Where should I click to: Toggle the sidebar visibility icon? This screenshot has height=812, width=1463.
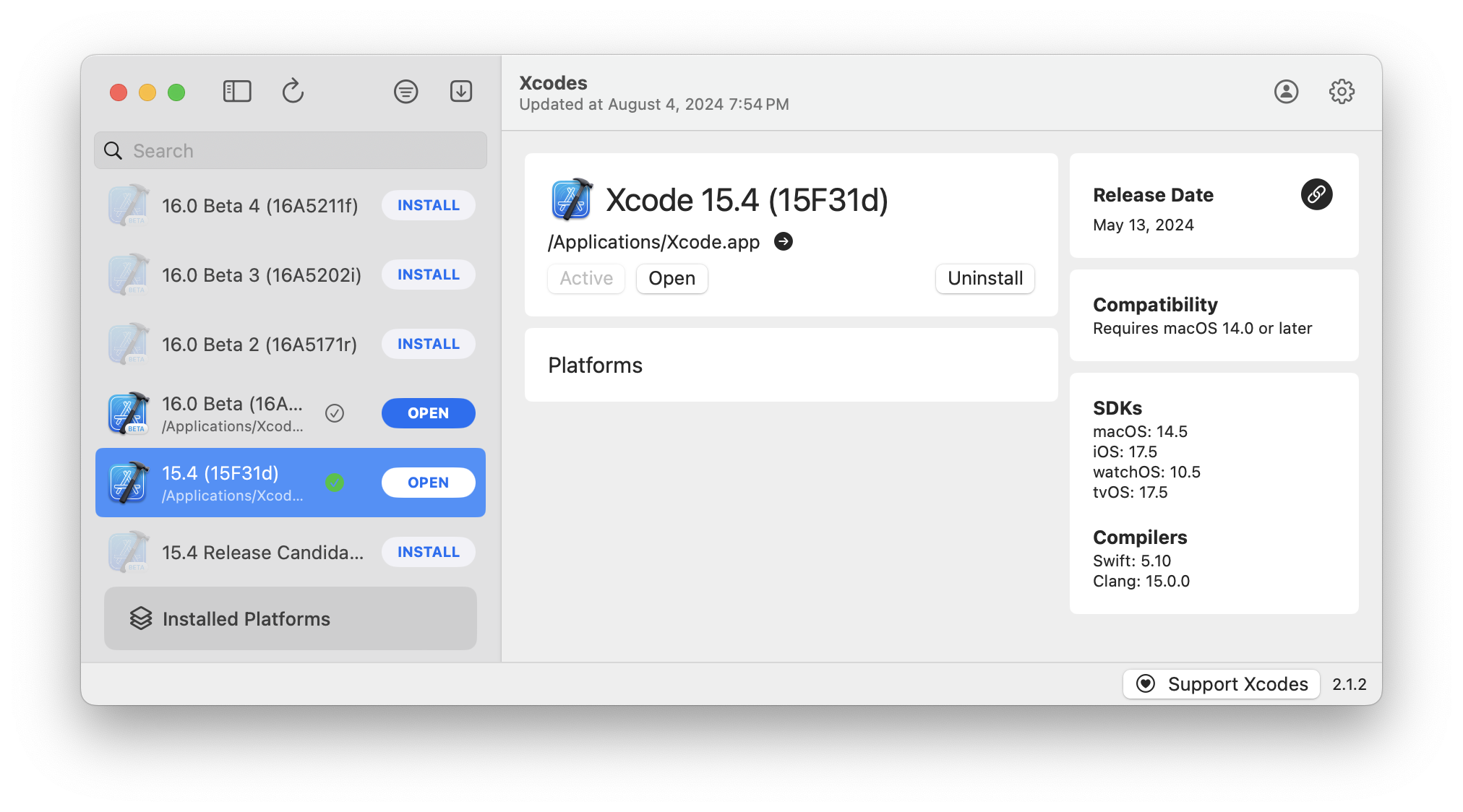[237, 92]
